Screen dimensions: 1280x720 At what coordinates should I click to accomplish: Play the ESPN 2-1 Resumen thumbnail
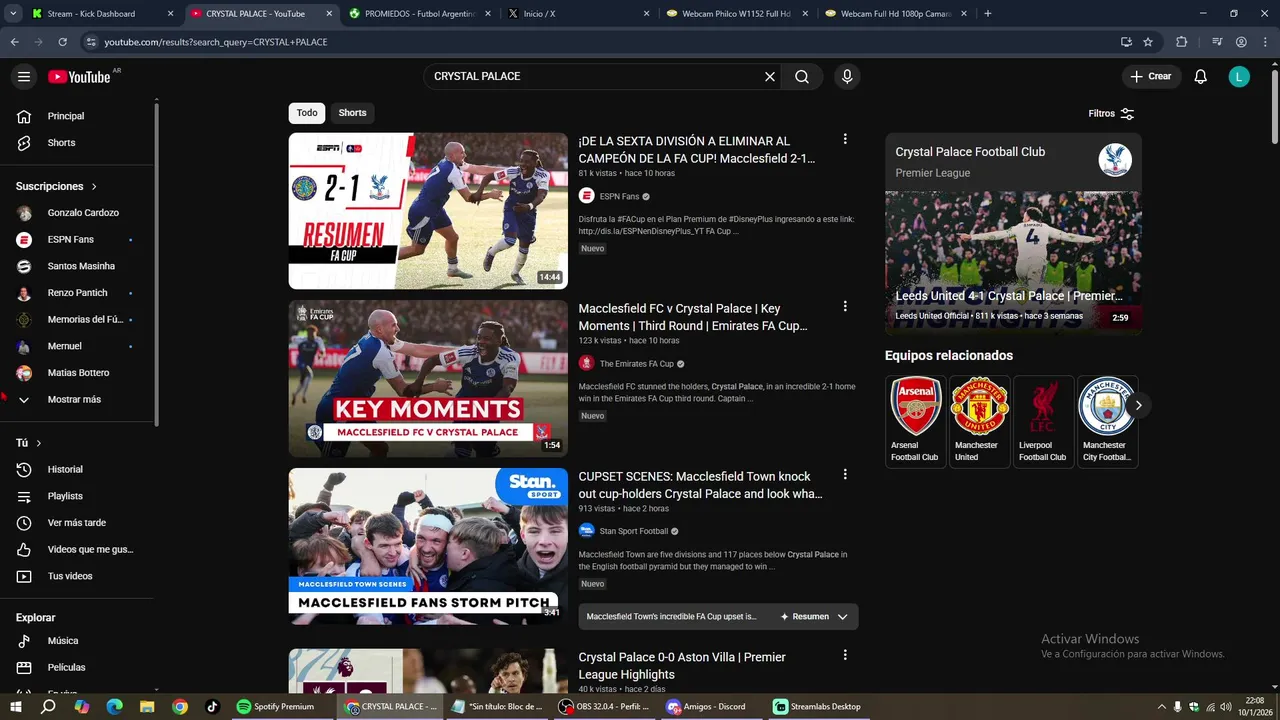click(428, 211)
